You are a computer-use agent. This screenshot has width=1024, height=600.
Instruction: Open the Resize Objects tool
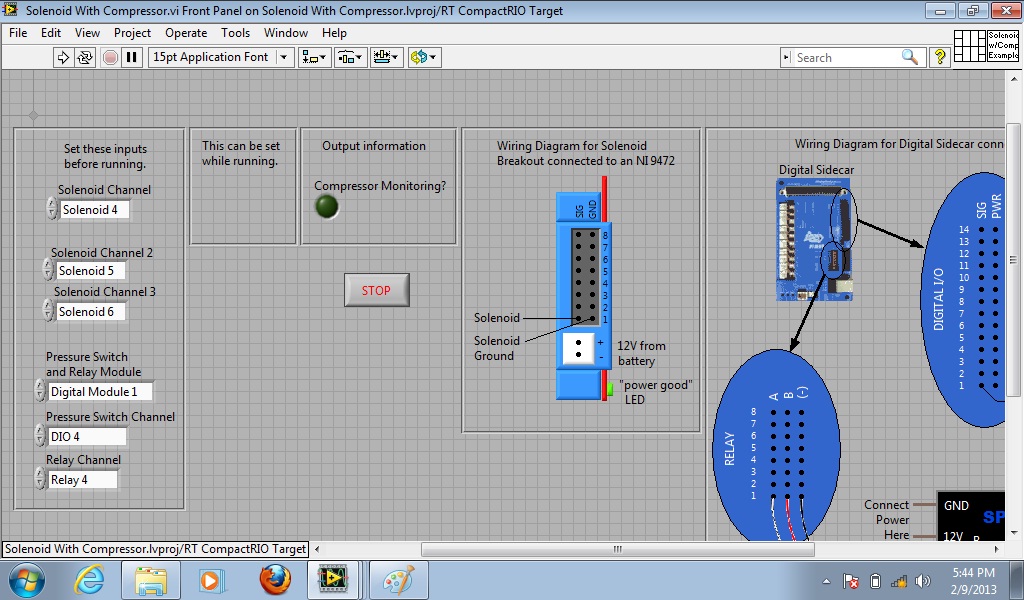tap(386, 57)
